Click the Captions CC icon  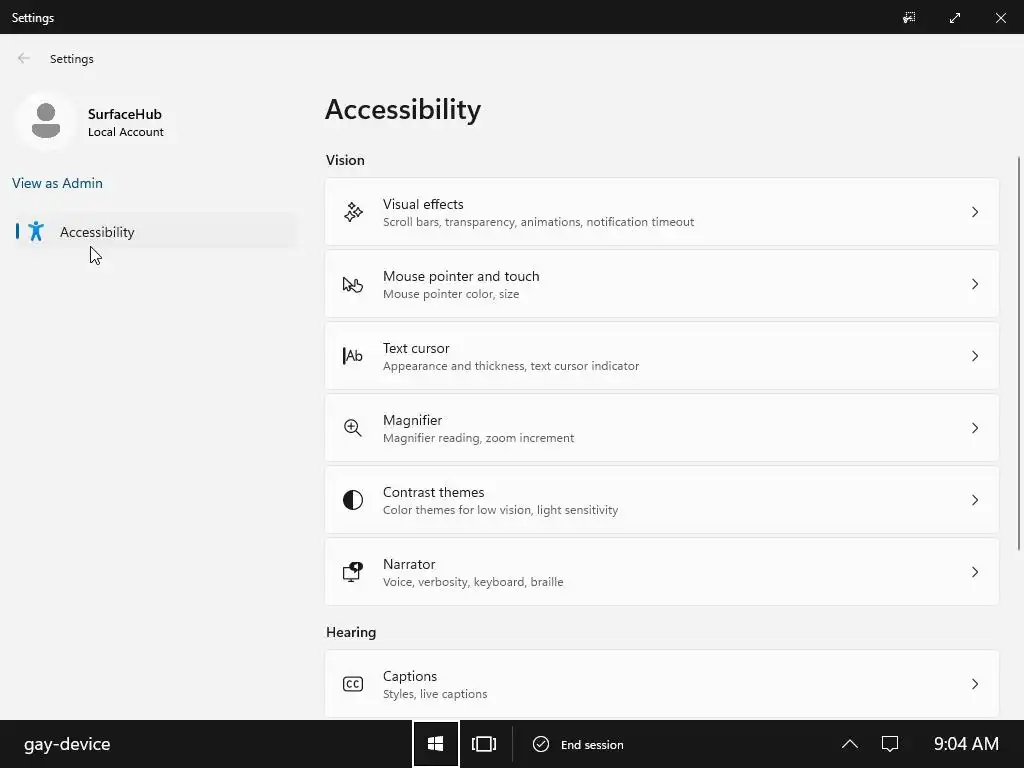[x=353, y=684]
